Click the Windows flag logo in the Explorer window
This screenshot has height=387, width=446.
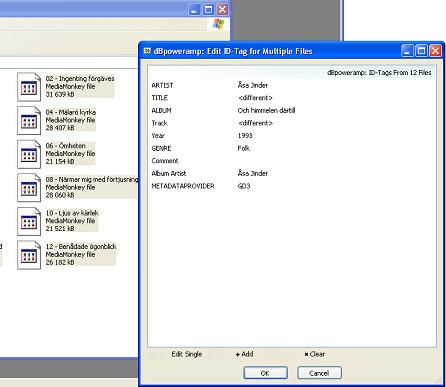coord(218,24)
